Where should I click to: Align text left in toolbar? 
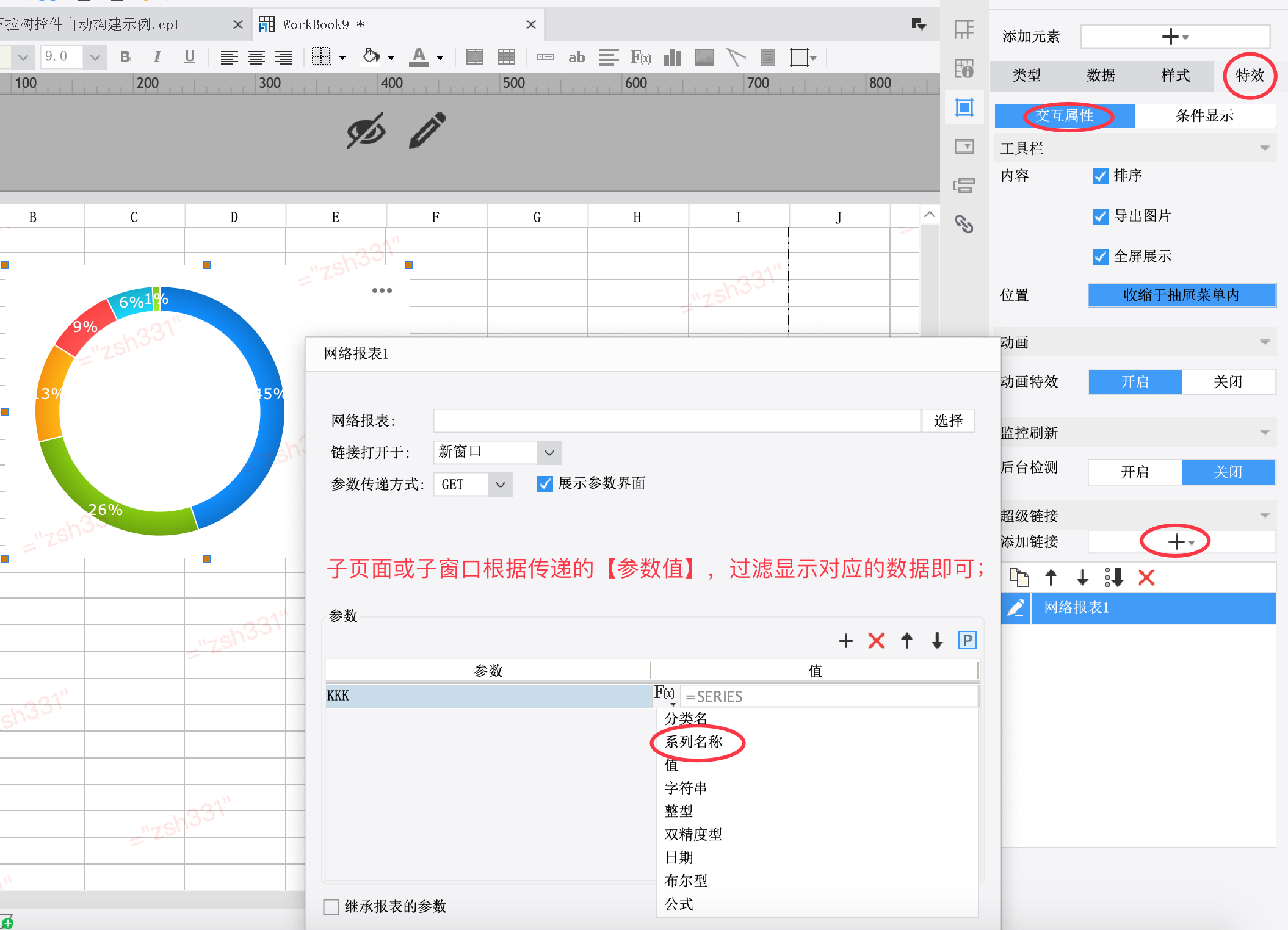(229, 58)
